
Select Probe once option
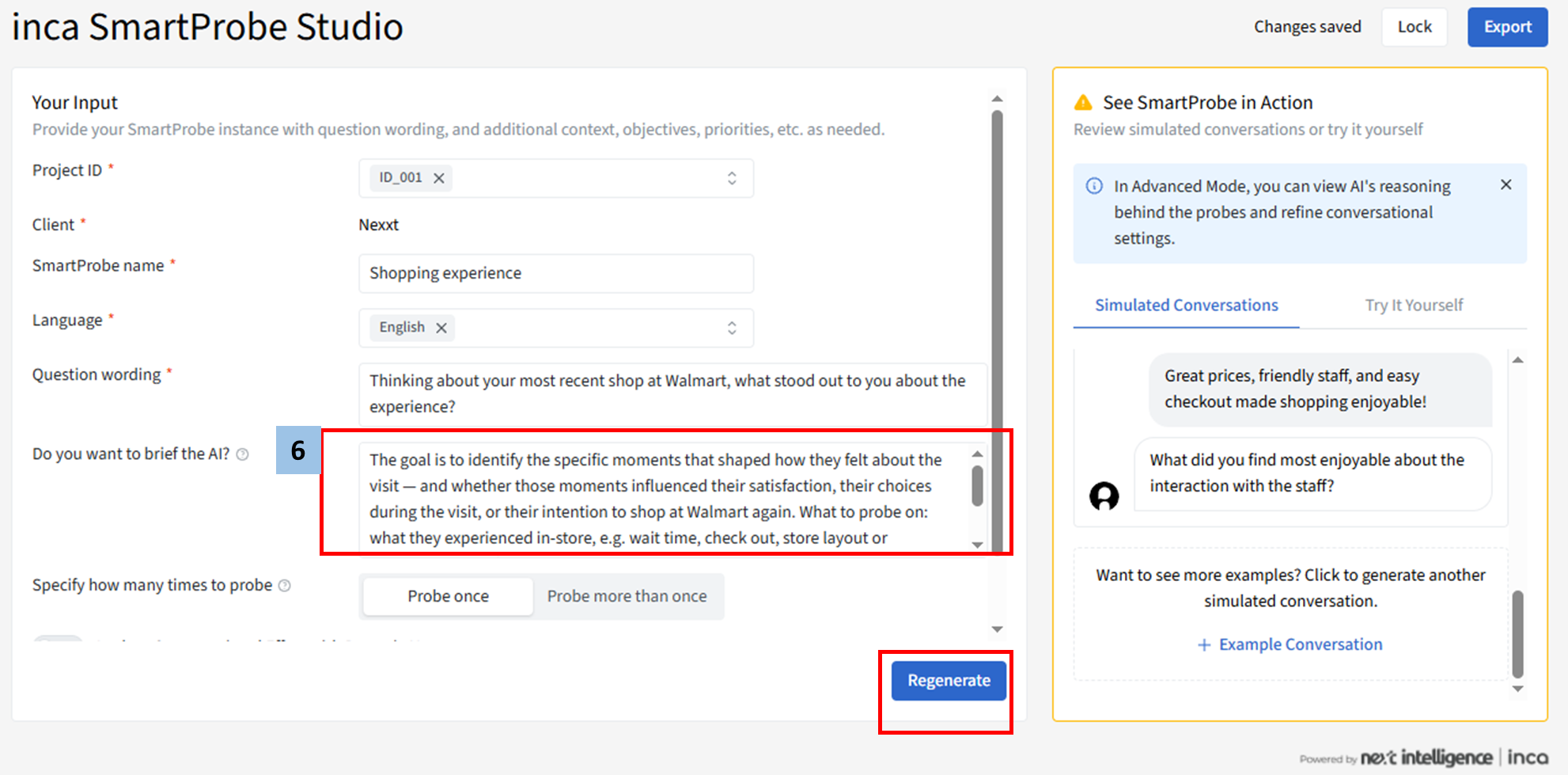pos(448,596)
